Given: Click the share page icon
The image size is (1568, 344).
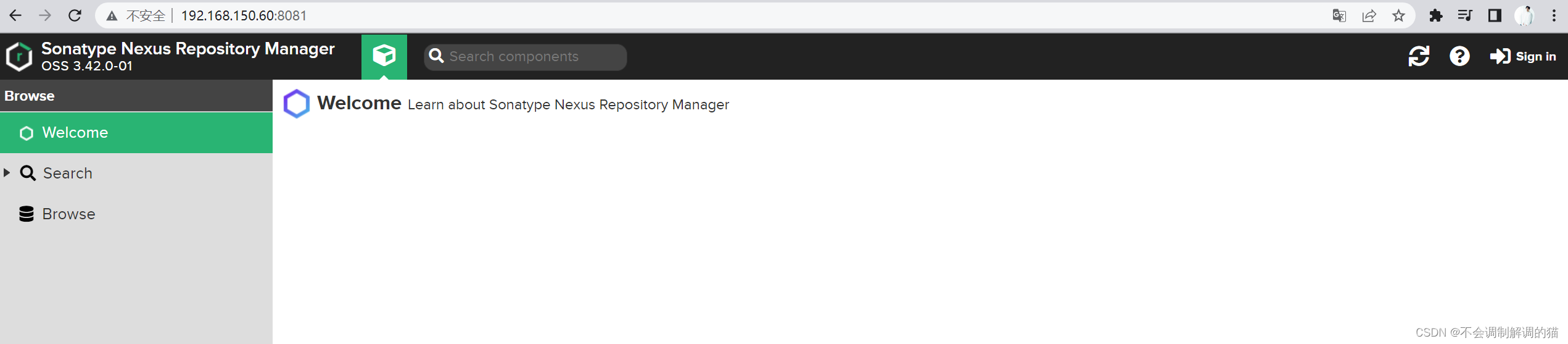Looking at the screenshot, I should click(1369, 15).
